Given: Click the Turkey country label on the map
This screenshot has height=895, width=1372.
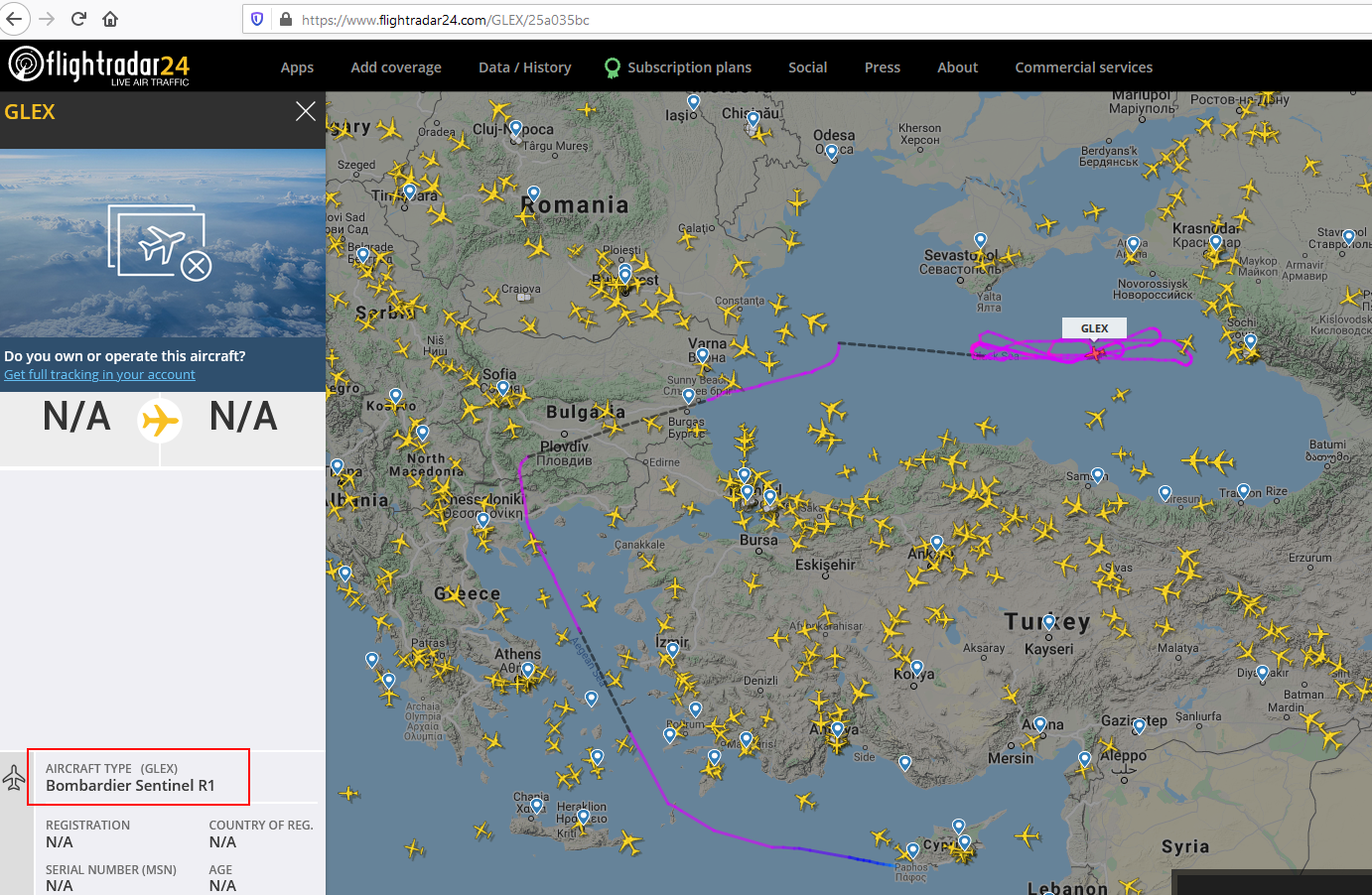Looking at the screenshot, I should click(1047, 622).
